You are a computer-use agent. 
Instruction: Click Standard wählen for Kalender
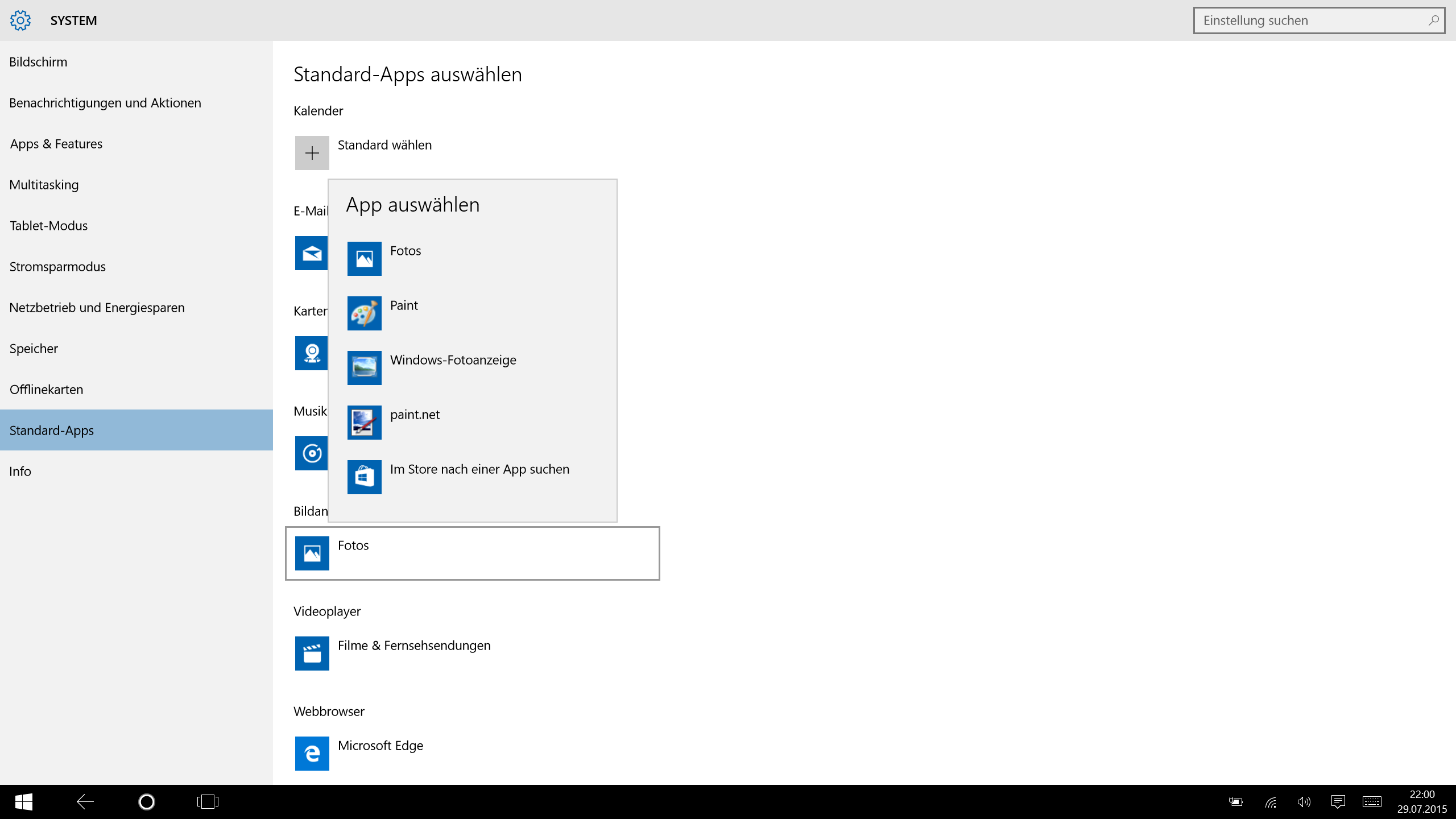tap(384, 145)
